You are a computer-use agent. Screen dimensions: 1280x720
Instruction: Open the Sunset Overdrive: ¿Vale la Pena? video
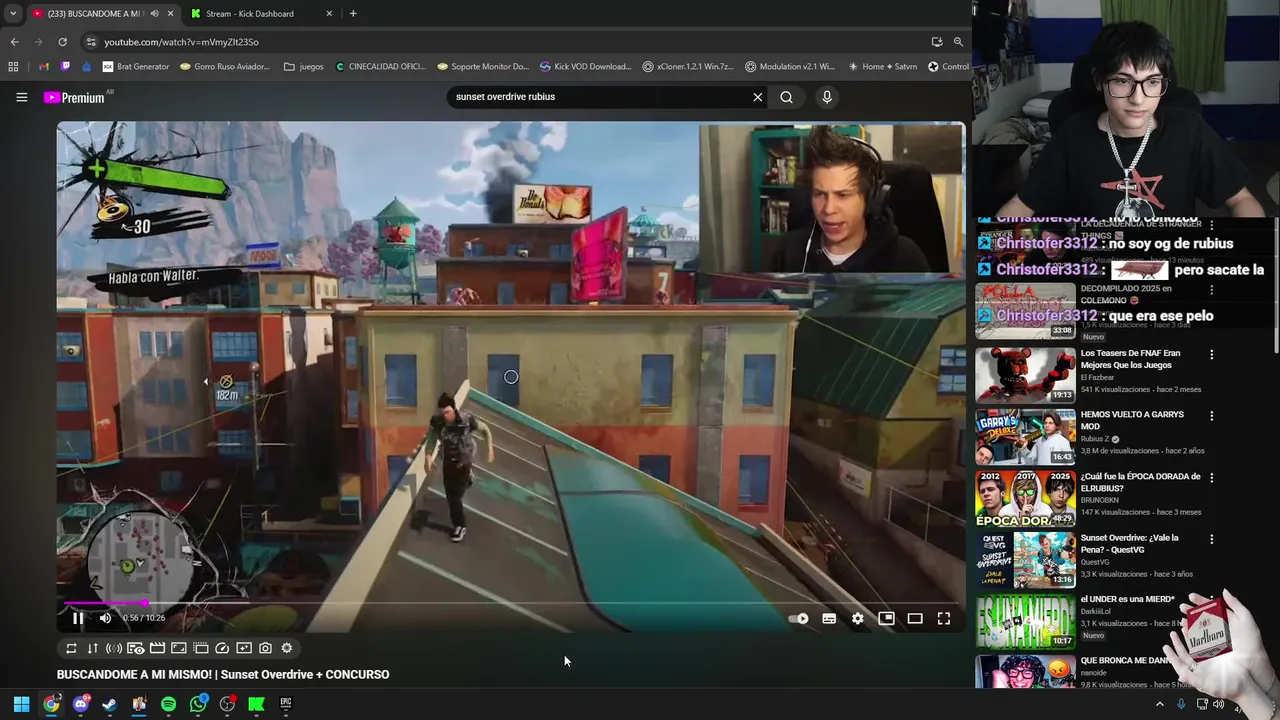(1025, 560)
